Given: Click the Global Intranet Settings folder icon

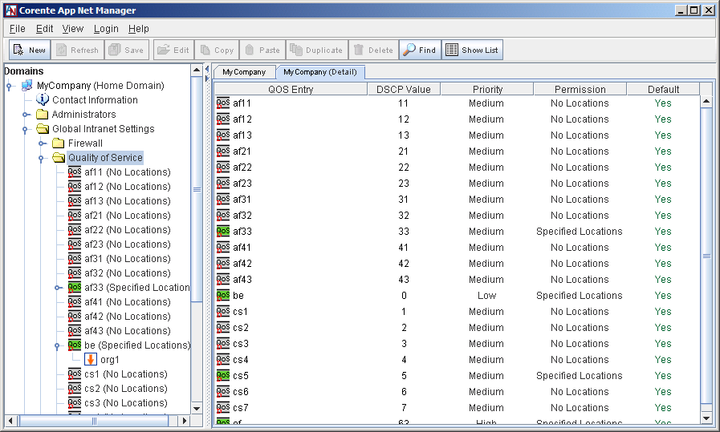Looking at the screenshot, I should coord(43,129).
